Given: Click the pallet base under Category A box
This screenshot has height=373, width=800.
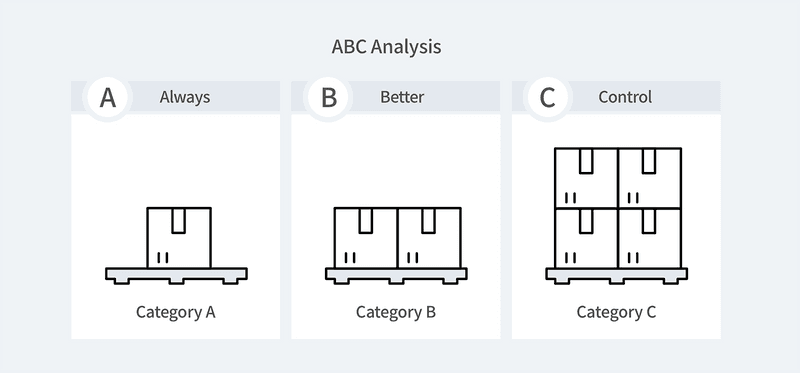Looking at the screenshot, I should point(176,276).
